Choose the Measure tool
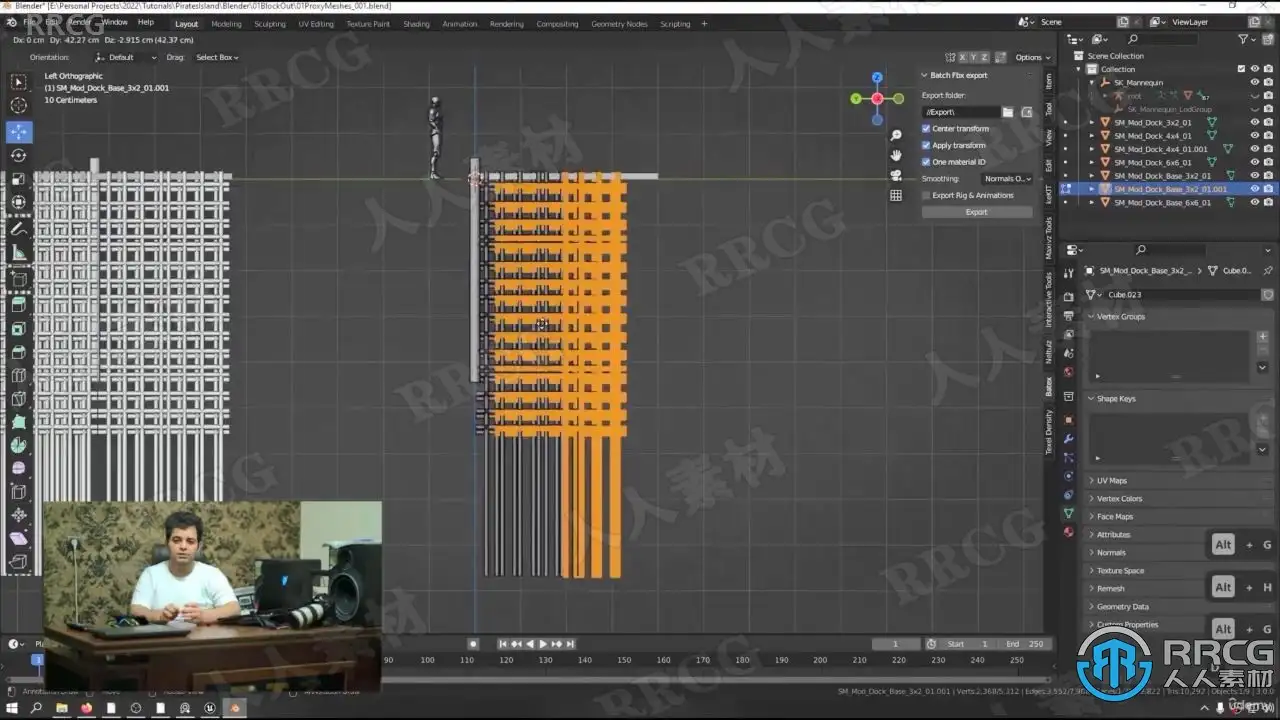 19,253
